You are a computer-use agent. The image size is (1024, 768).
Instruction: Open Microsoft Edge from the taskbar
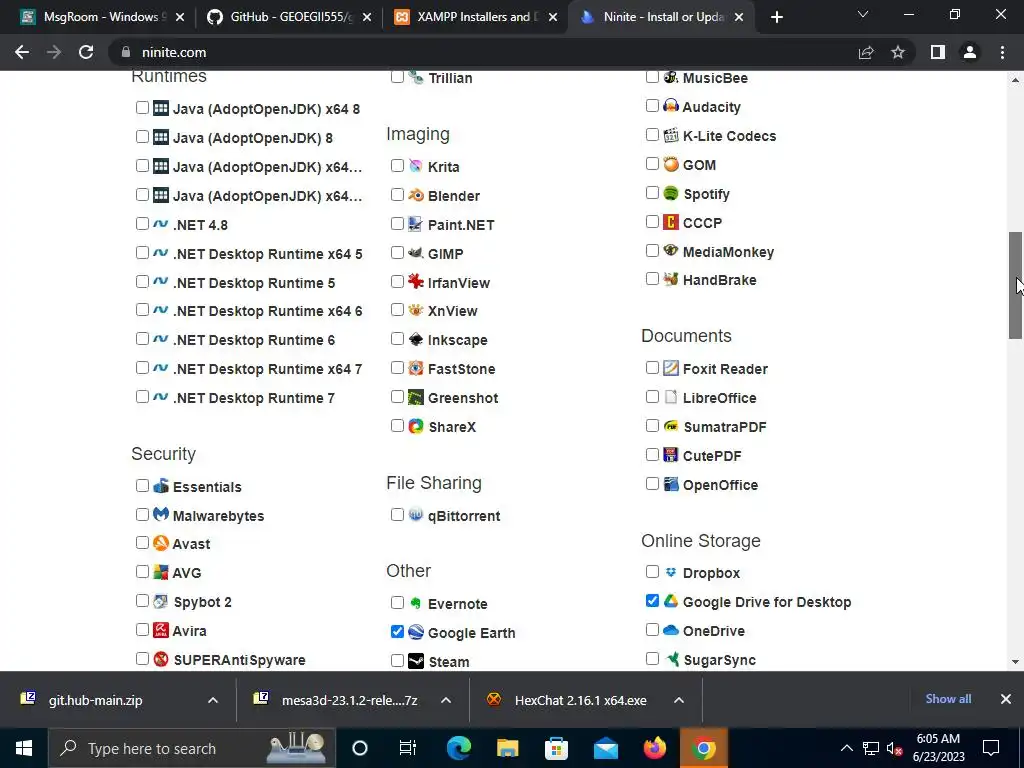point(458,748)
